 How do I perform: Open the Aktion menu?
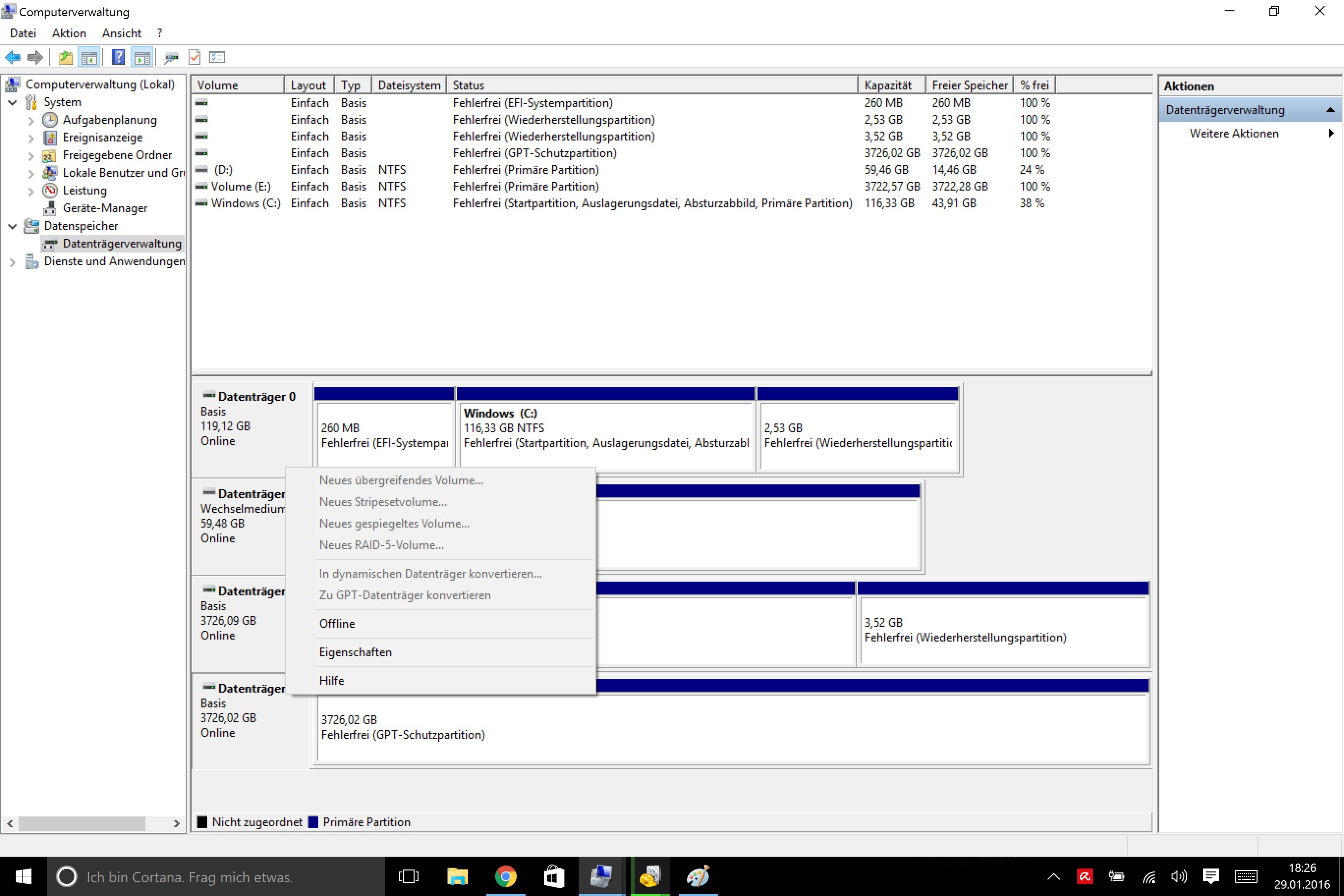click(69, 33)
